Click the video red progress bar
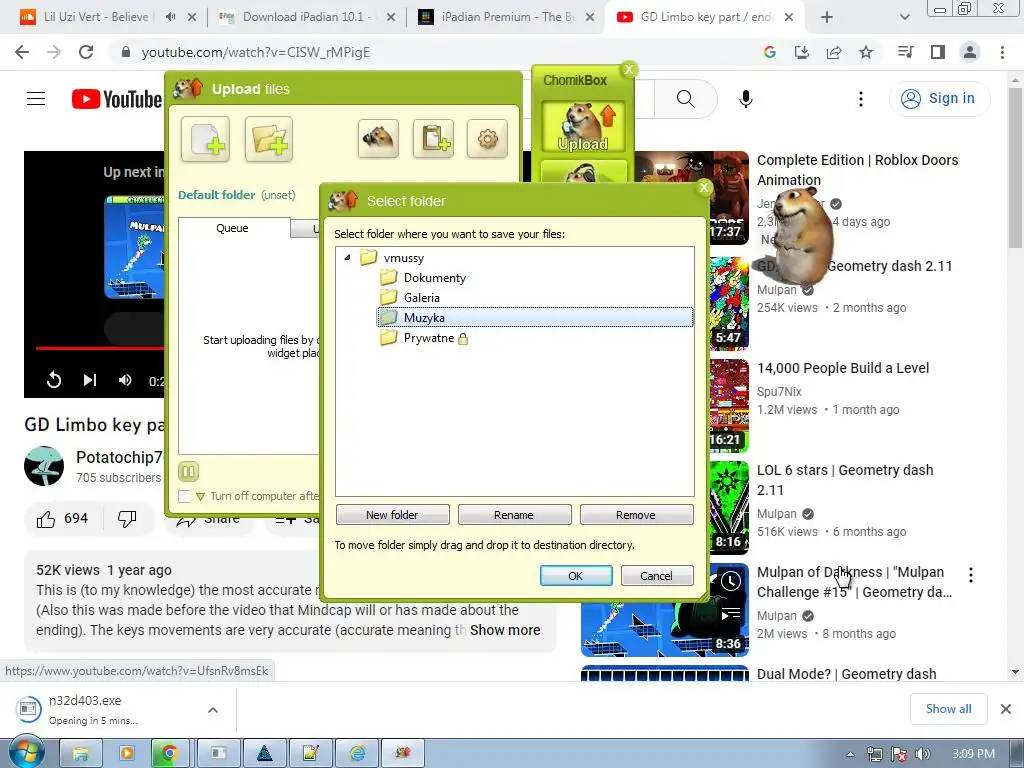 99,349
